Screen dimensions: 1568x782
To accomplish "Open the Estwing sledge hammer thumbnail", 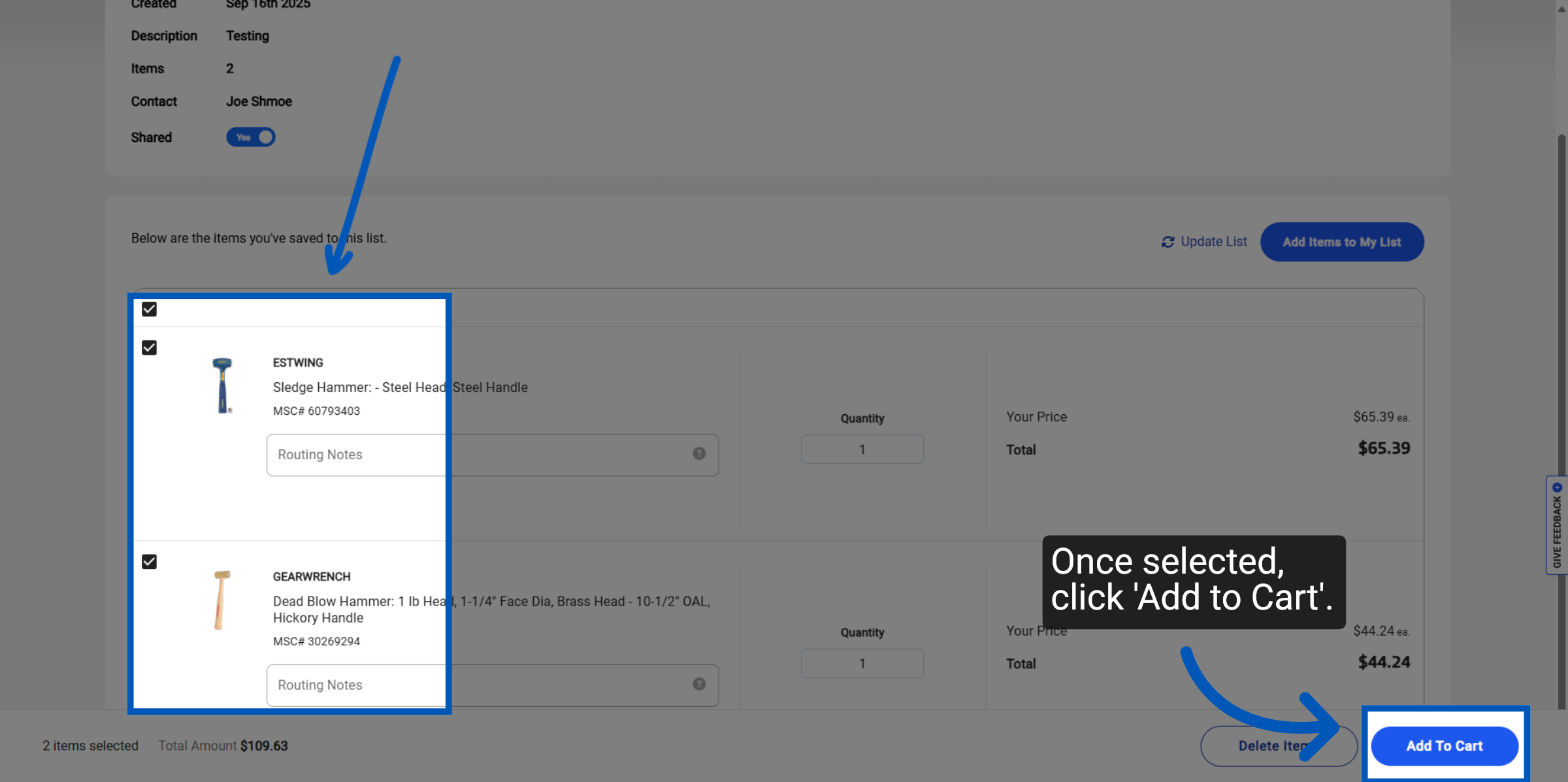I will 222,385.
